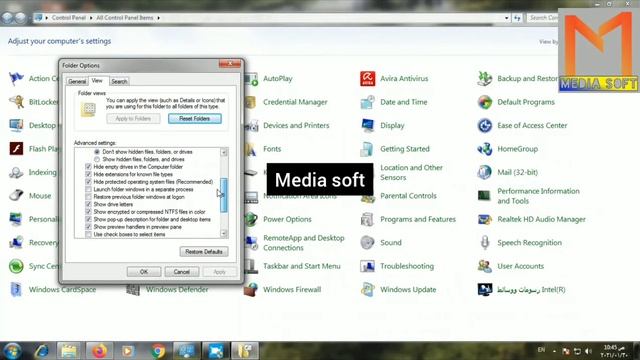The height and width of the screenshot is (360, 640).
Task: Open Flash Player icon
Action: pos(16,149)
